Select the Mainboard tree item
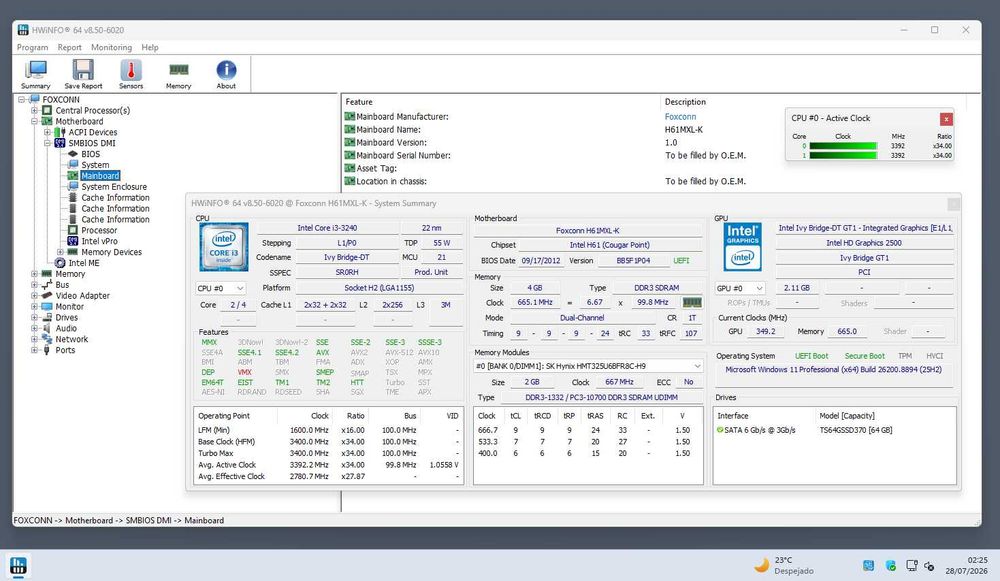This screenshot has height=581, width=1000. [100, 175]
